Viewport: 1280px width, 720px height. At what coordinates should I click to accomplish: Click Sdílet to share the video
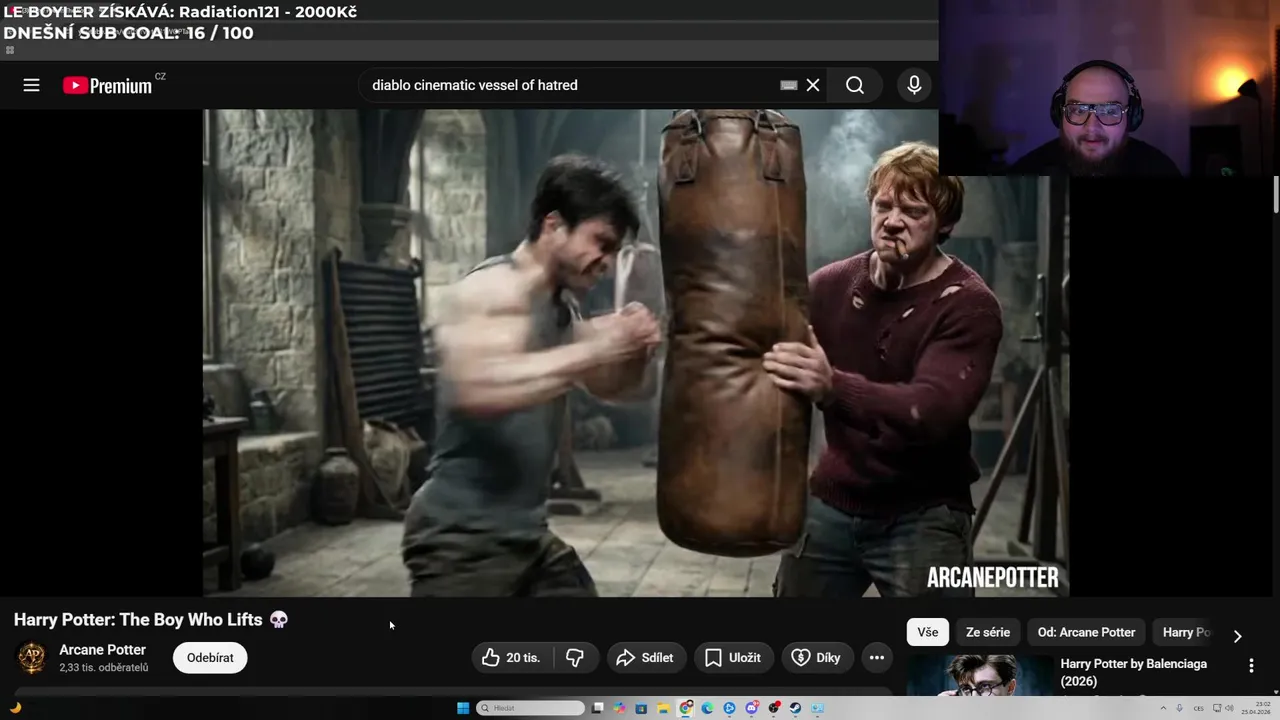(x=646, y=657)
